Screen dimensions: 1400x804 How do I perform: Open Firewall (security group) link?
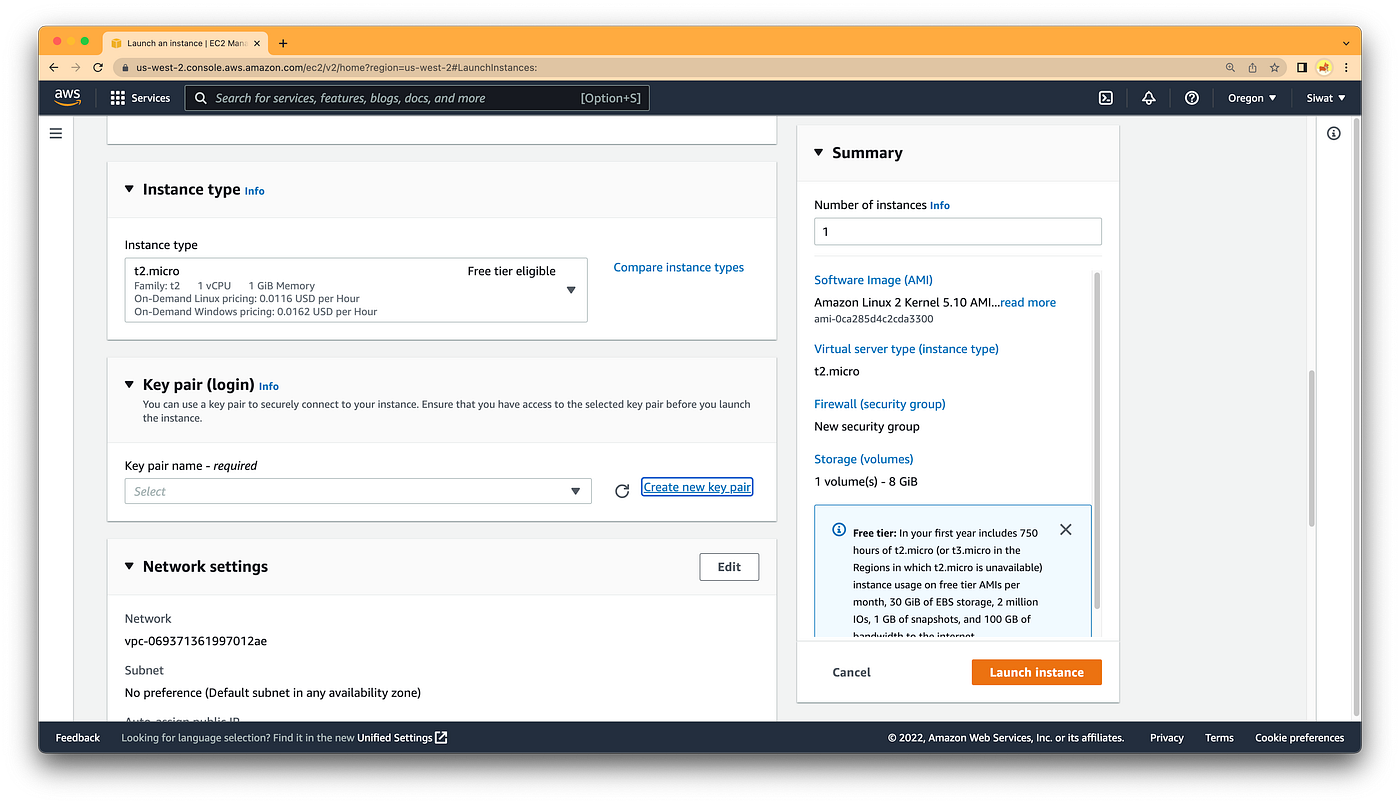(x=880, y=404)
